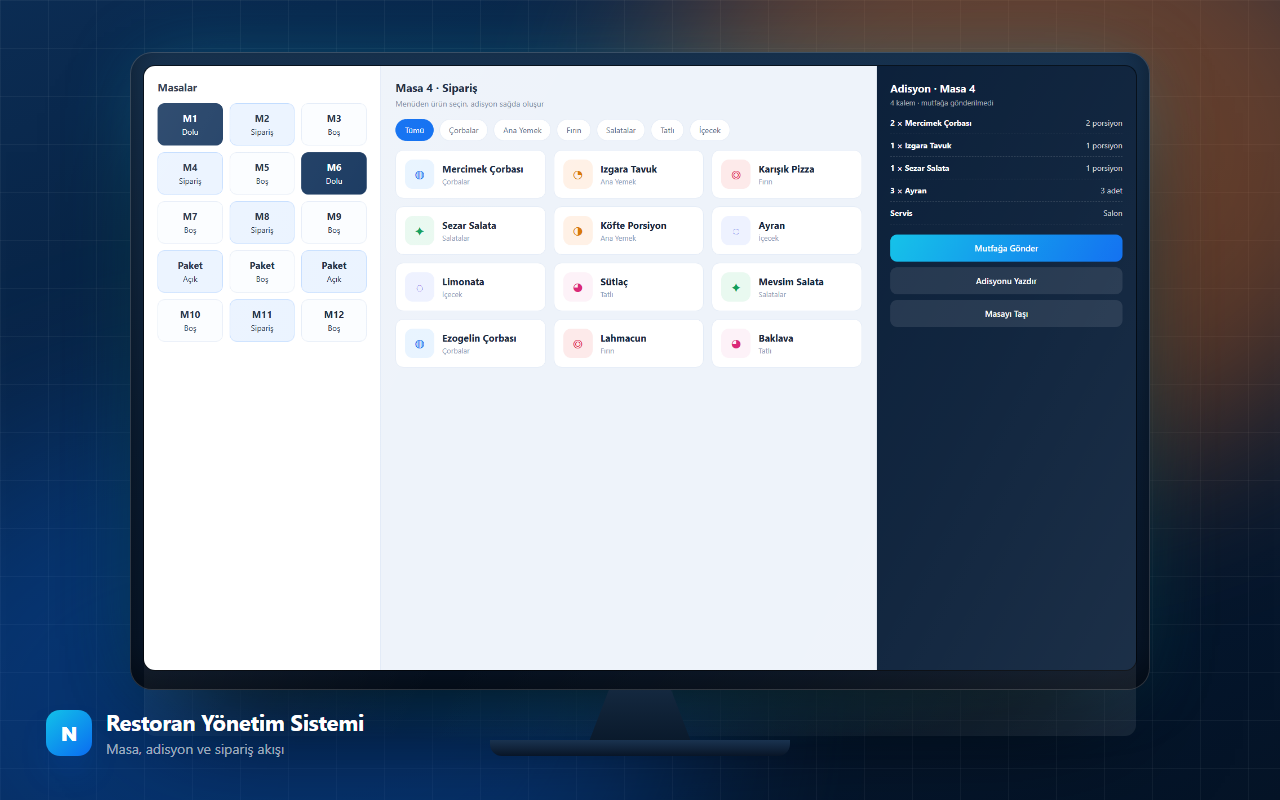Select table M8 with Sipariş status
1280x800 pixels.
[x=262, y=222]
